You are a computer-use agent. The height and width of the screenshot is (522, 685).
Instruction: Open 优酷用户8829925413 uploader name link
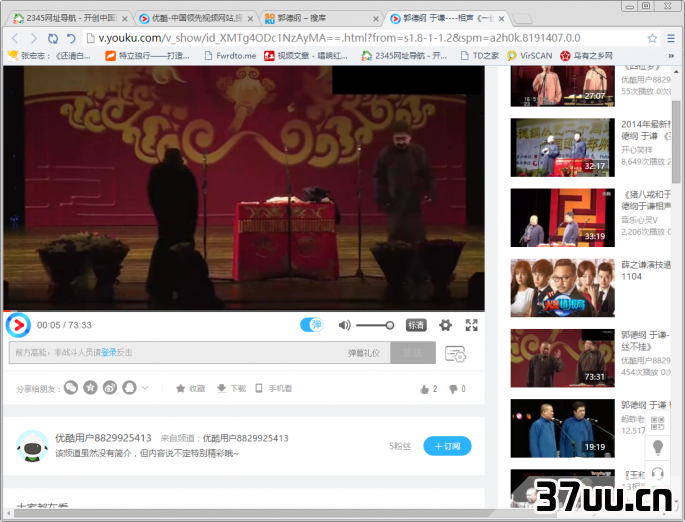(103, 438)
